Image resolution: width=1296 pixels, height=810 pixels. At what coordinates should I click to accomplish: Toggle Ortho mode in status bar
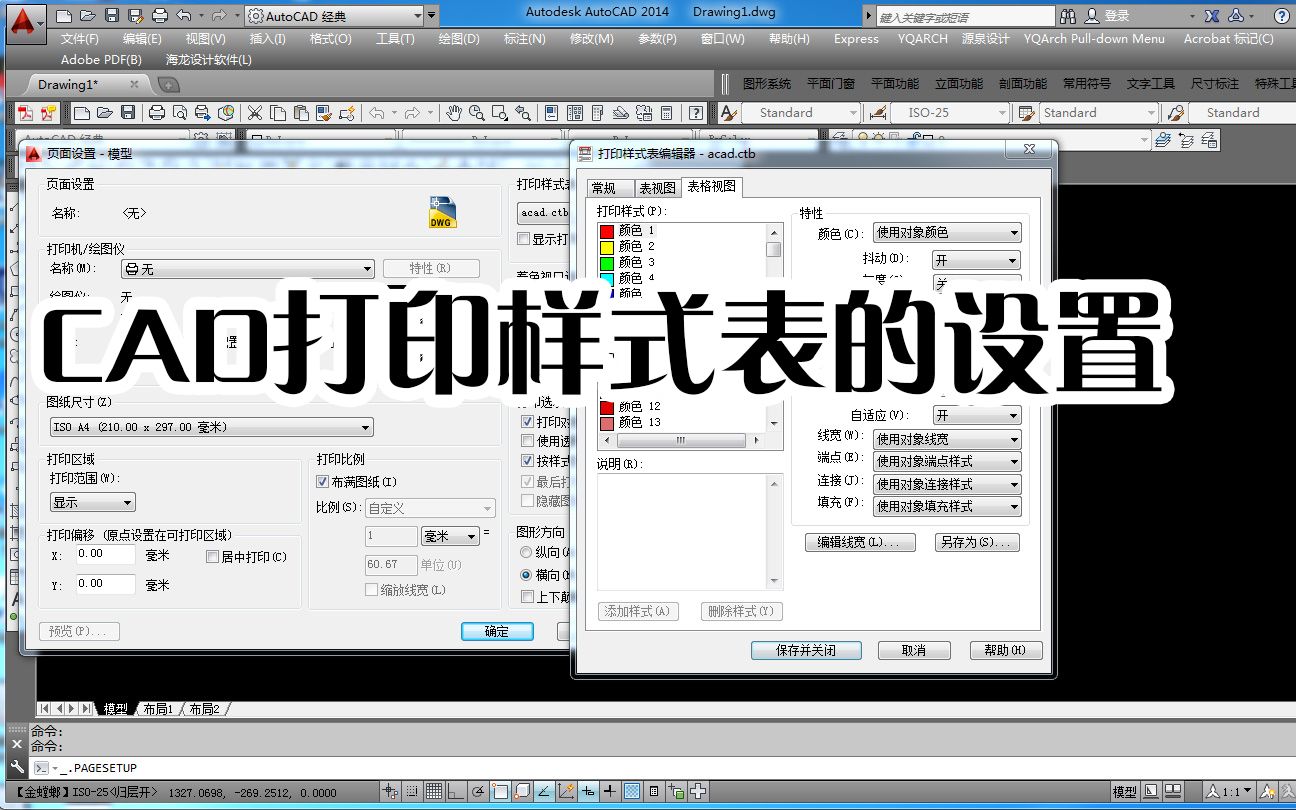(x=455, y=792)
